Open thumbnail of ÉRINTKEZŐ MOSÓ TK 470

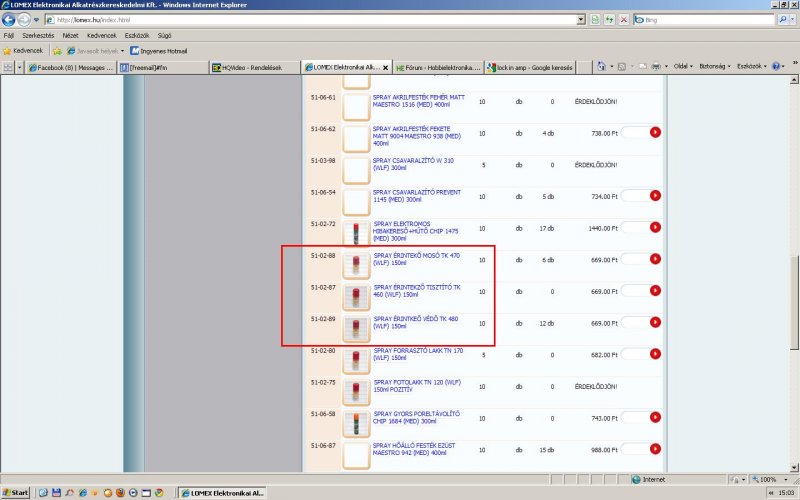tap(356, 265)
